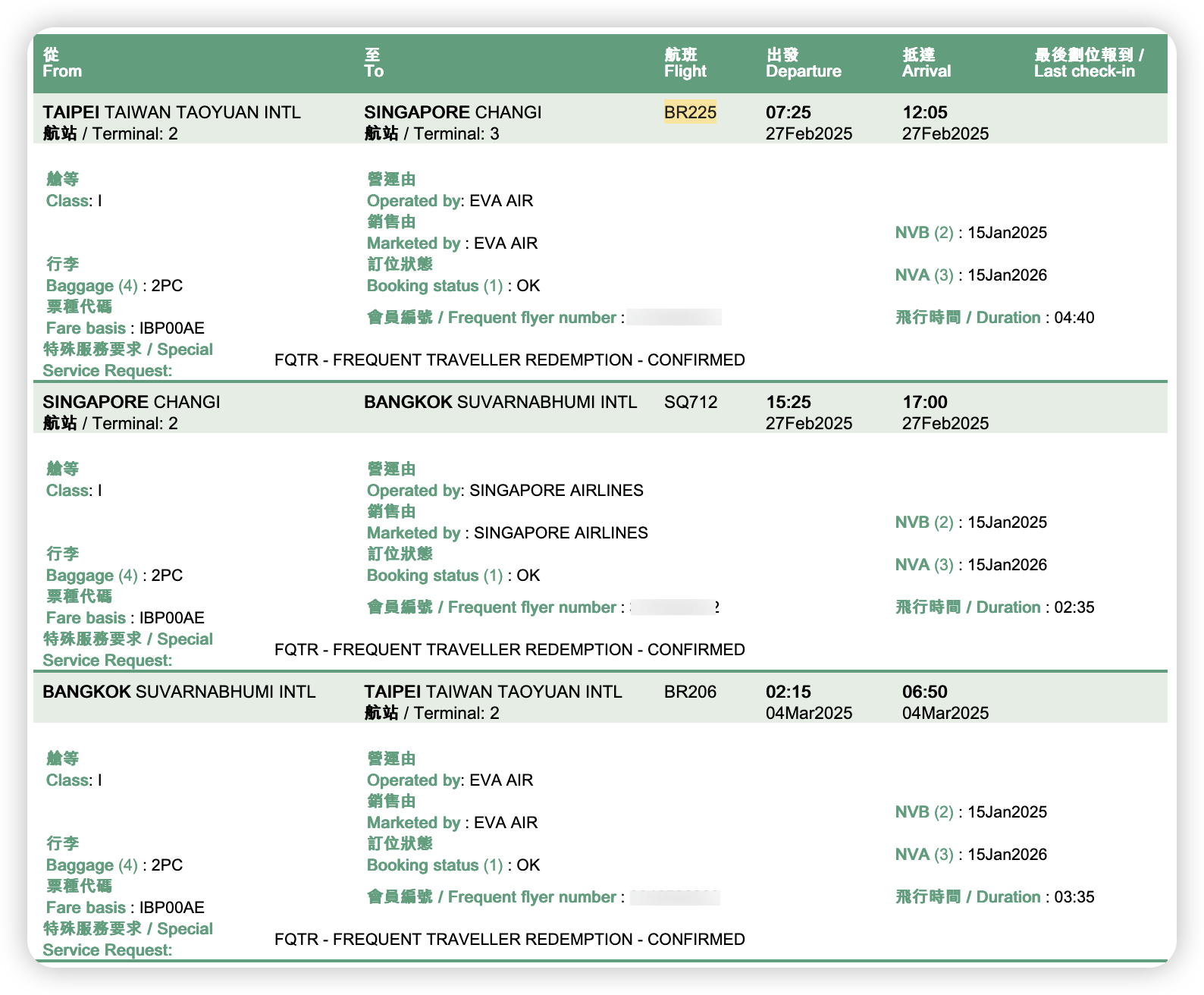Screen dimensions: 1204x995
Task: Click the highlighted BR225 flight number
Action: point(690,112)
